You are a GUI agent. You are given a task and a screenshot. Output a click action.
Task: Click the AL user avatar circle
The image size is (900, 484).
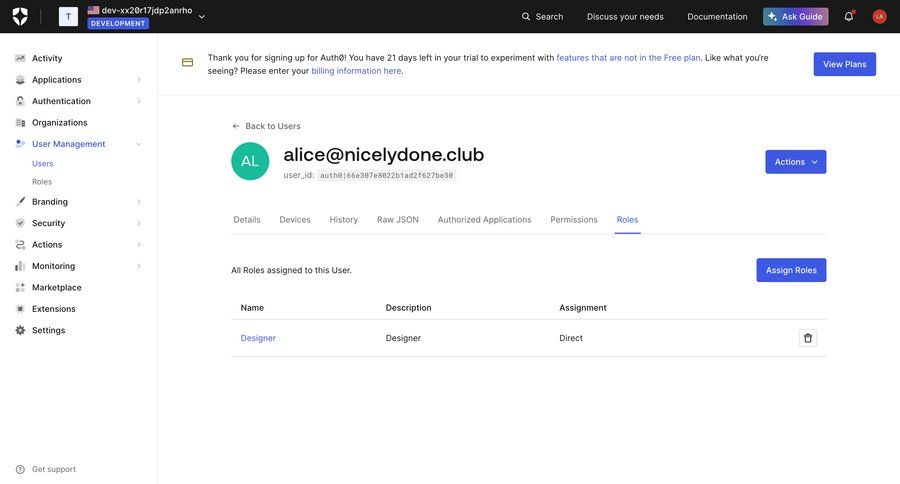coord(250,161)
